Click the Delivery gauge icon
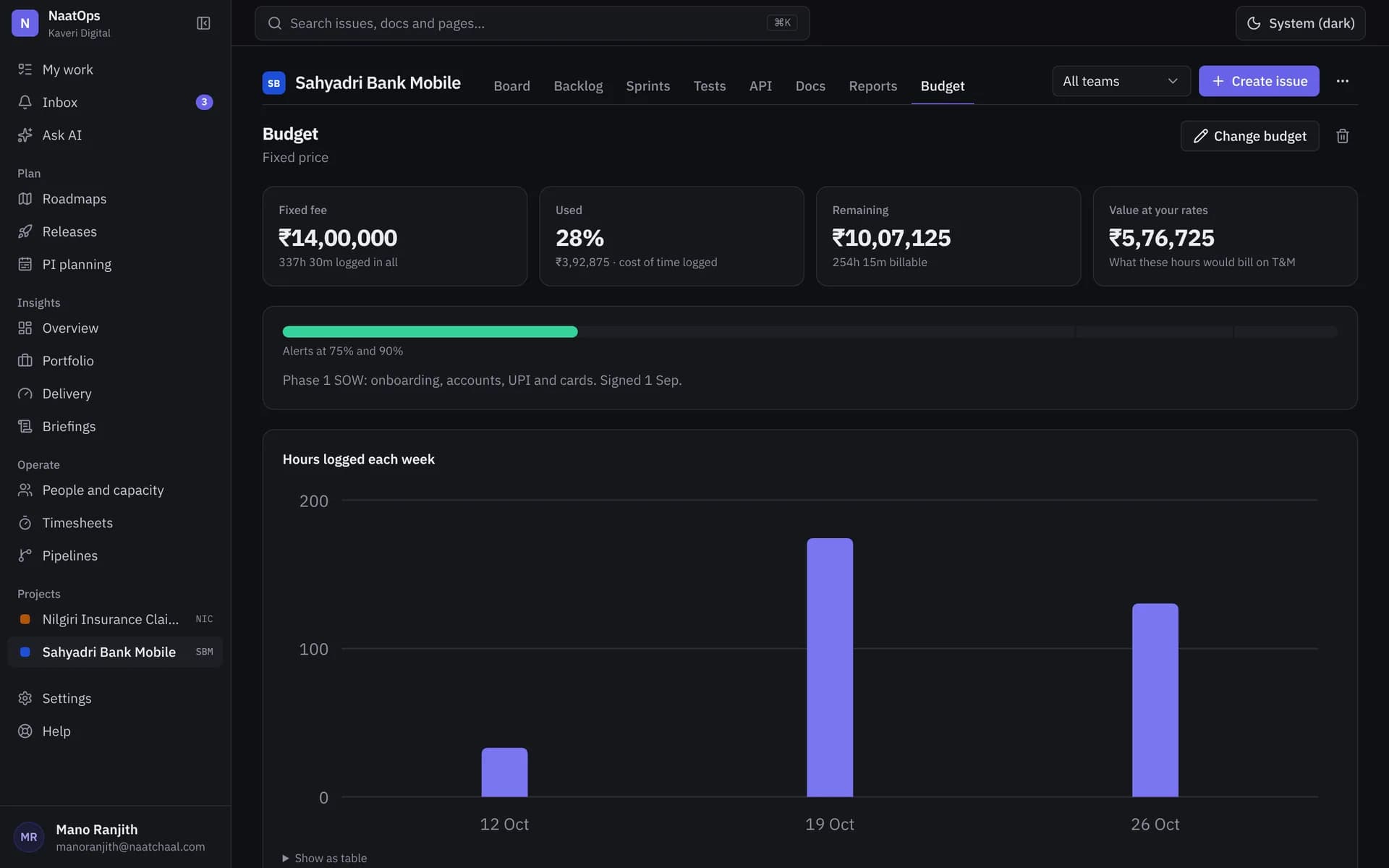 25,393
